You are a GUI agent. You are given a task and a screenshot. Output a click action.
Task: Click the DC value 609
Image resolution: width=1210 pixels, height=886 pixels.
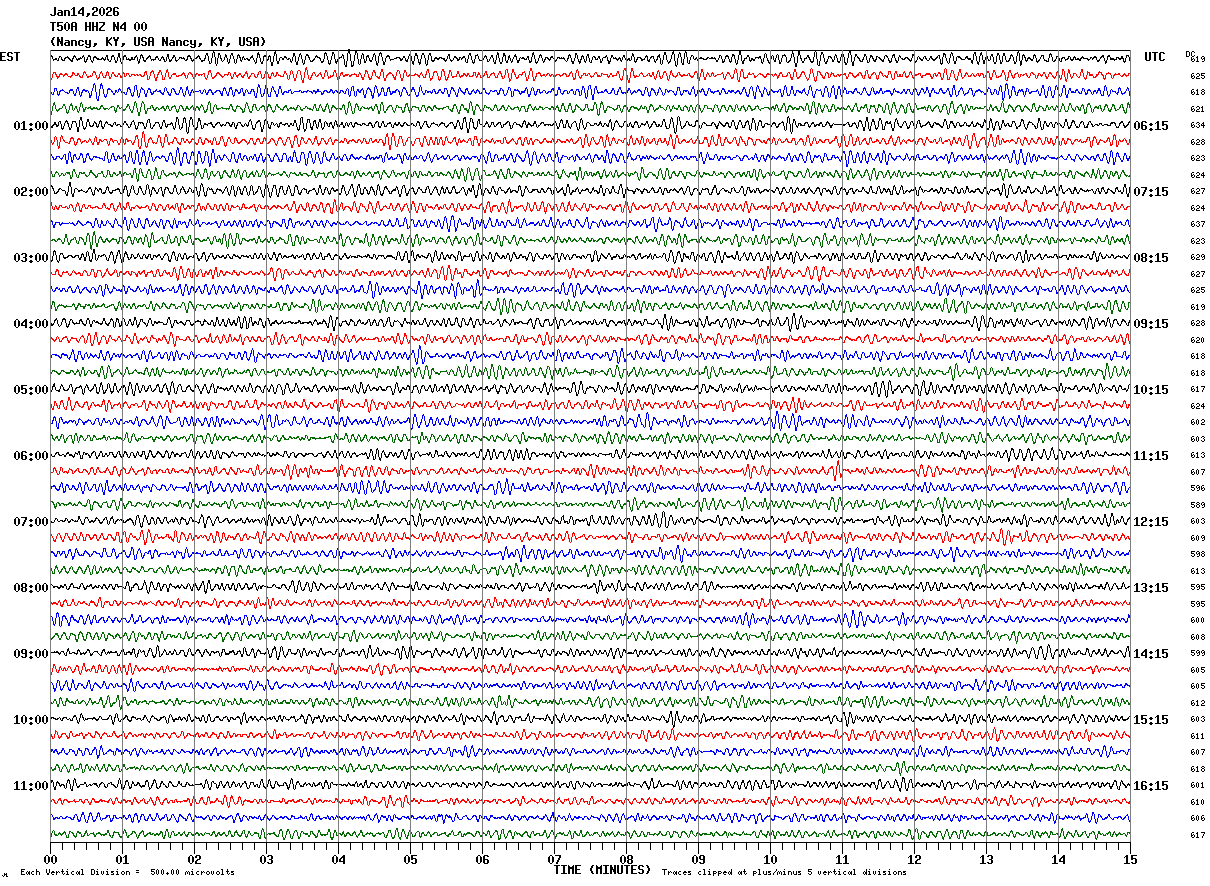[x=1197, y=538]
